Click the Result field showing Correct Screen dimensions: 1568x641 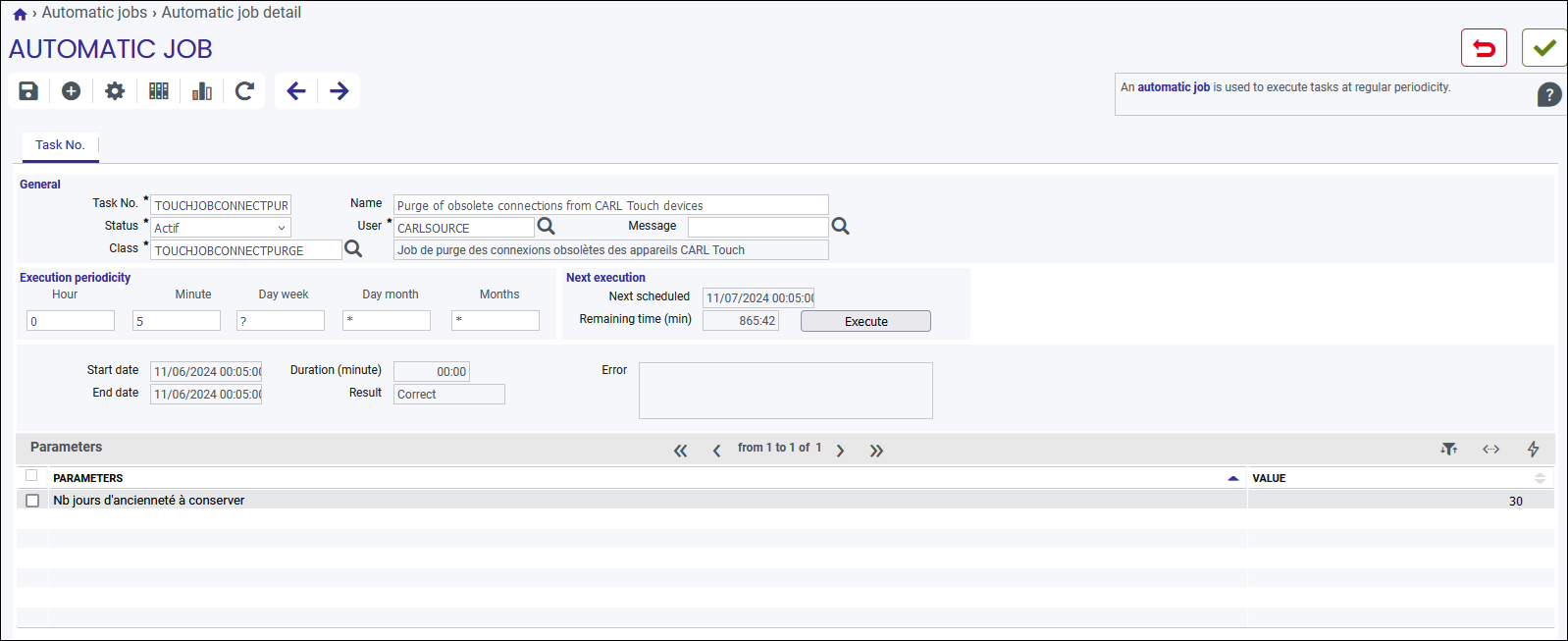(x=449, y=395)
